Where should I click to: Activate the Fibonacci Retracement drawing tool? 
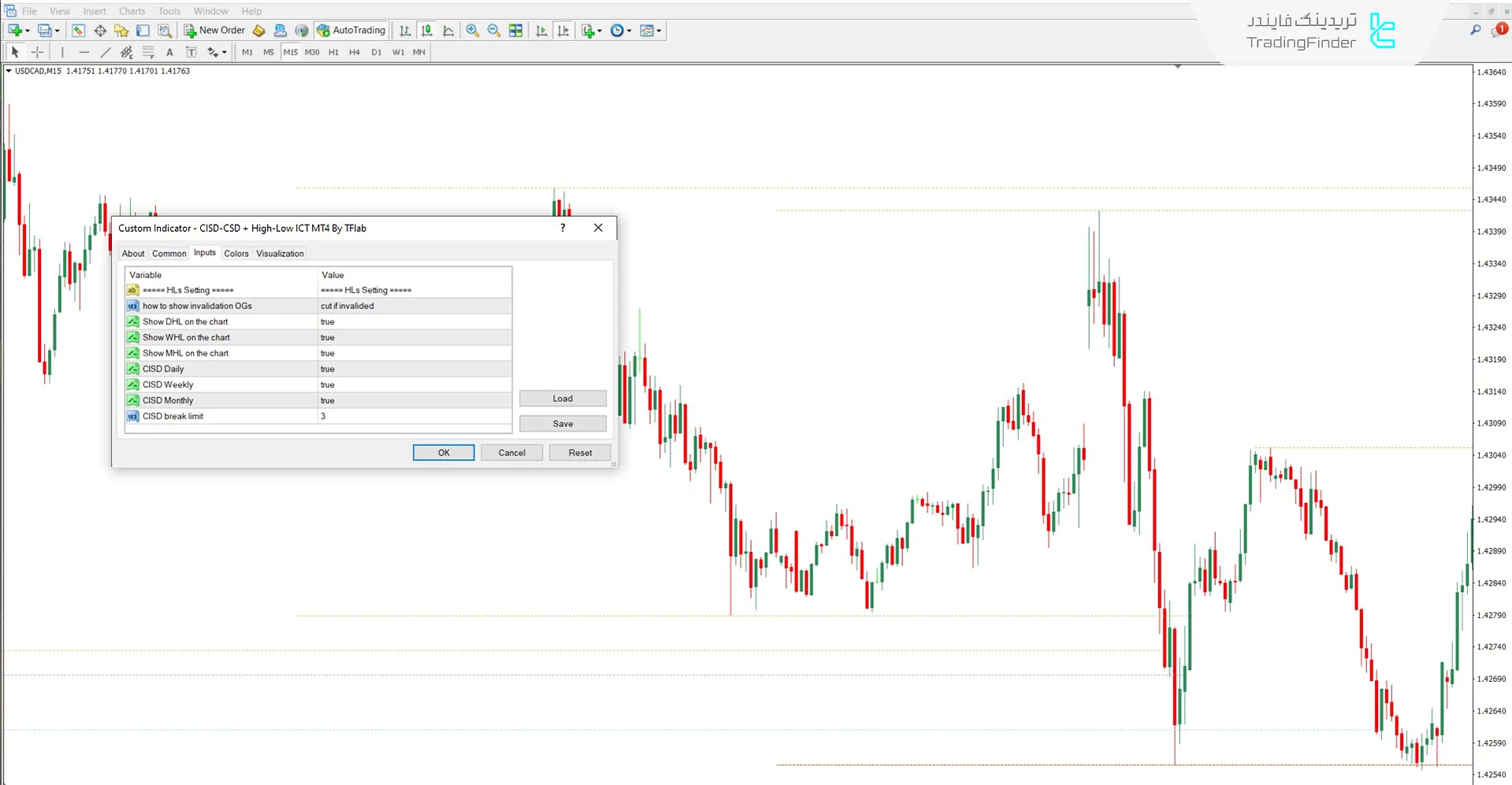[148, 51]
